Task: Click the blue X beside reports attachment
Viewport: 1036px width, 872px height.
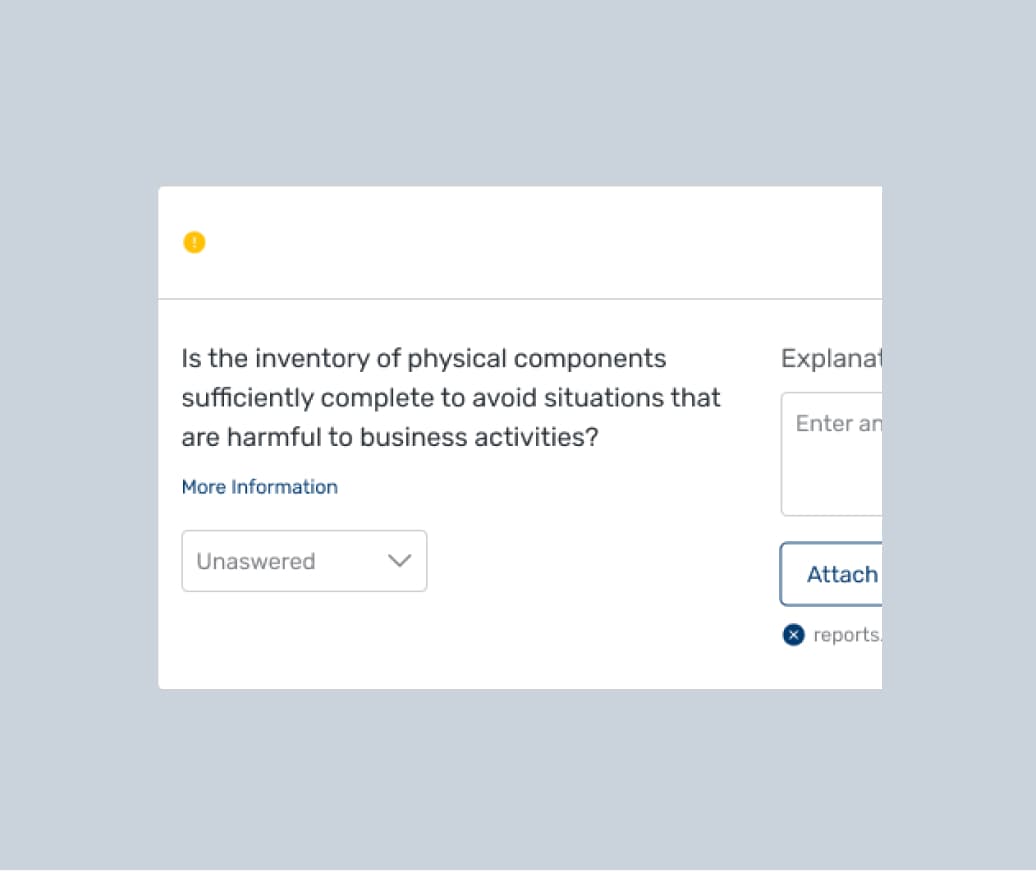Action: [x=793, y=634]
